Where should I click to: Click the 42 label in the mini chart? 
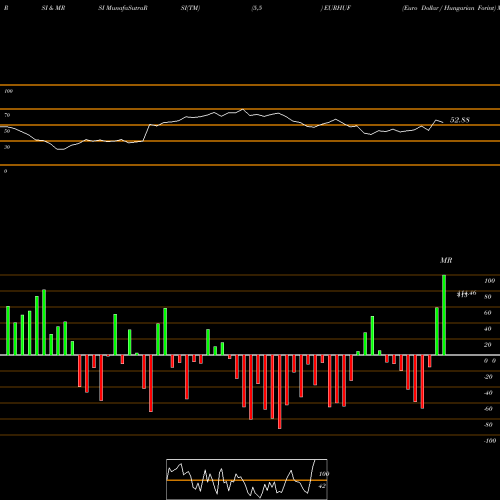pos(322,486)
